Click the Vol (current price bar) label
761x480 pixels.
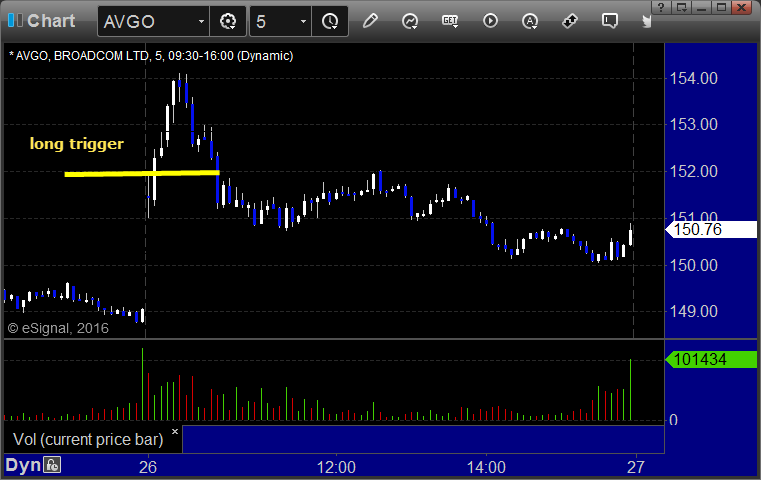click(x=88, y=440)
